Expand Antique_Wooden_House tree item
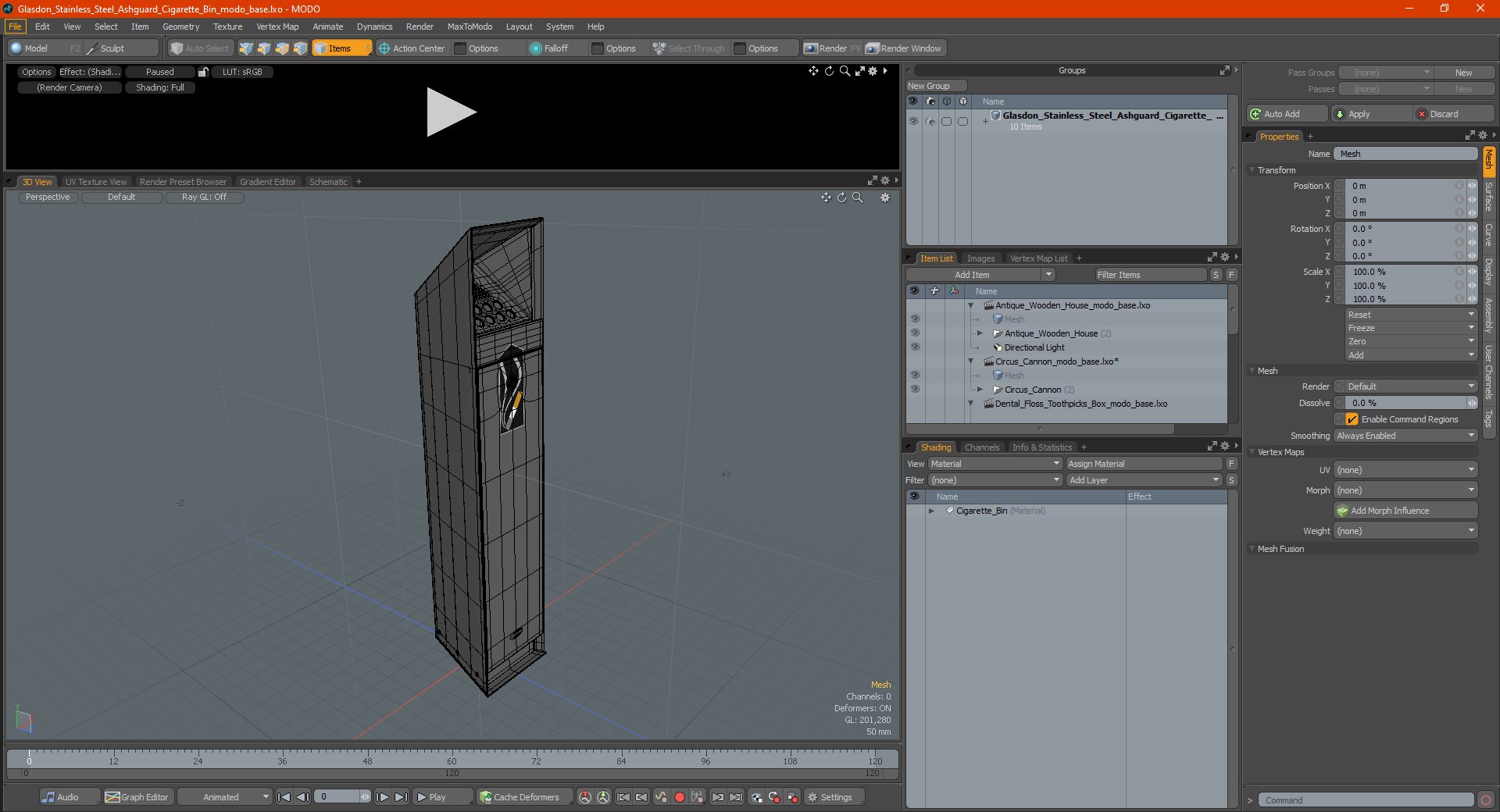Image resolution: width=1500 pixels, height=812 pixels. point(980,333)
